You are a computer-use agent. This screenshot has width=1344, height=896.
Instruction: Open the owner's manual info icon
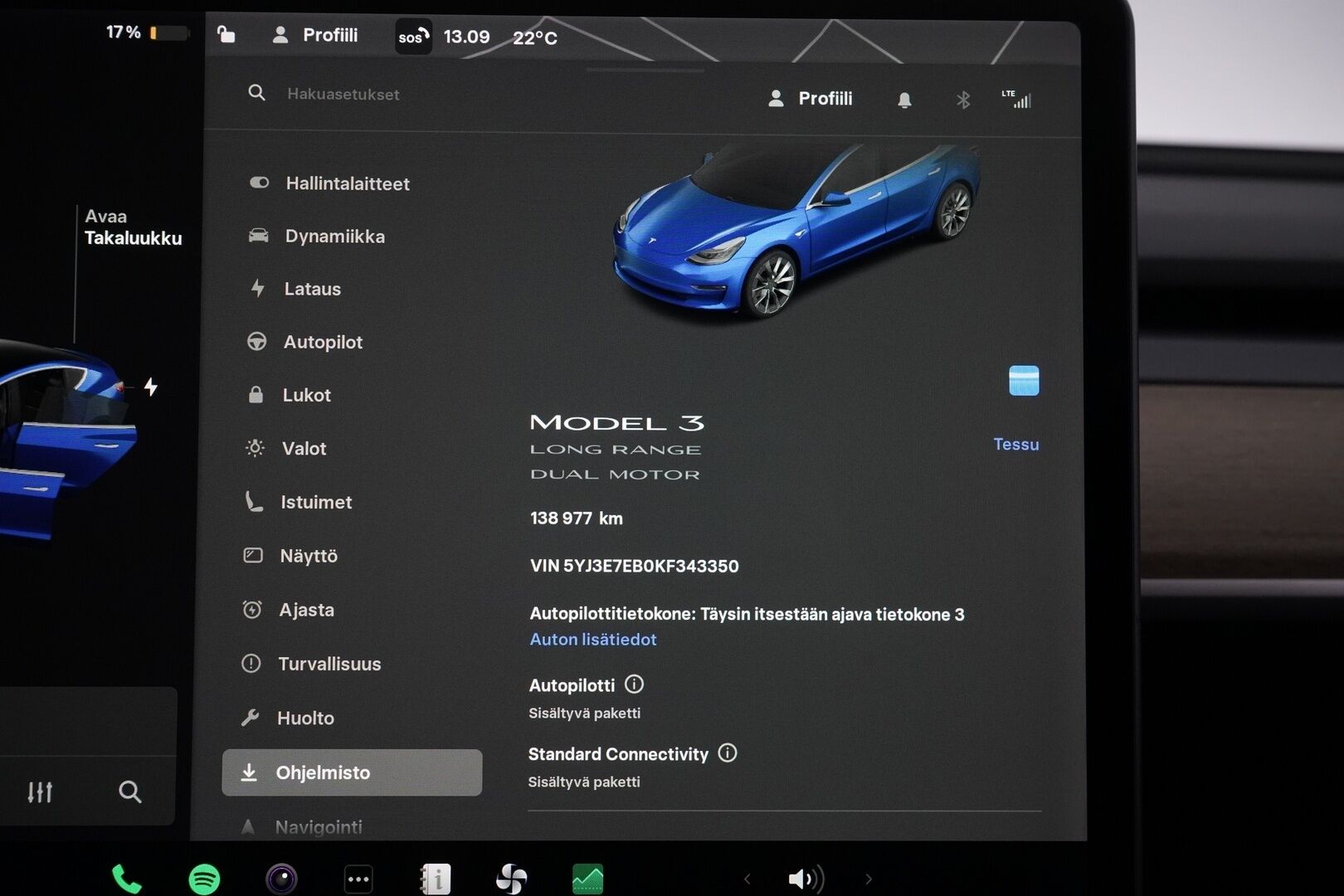coord(436,879)
